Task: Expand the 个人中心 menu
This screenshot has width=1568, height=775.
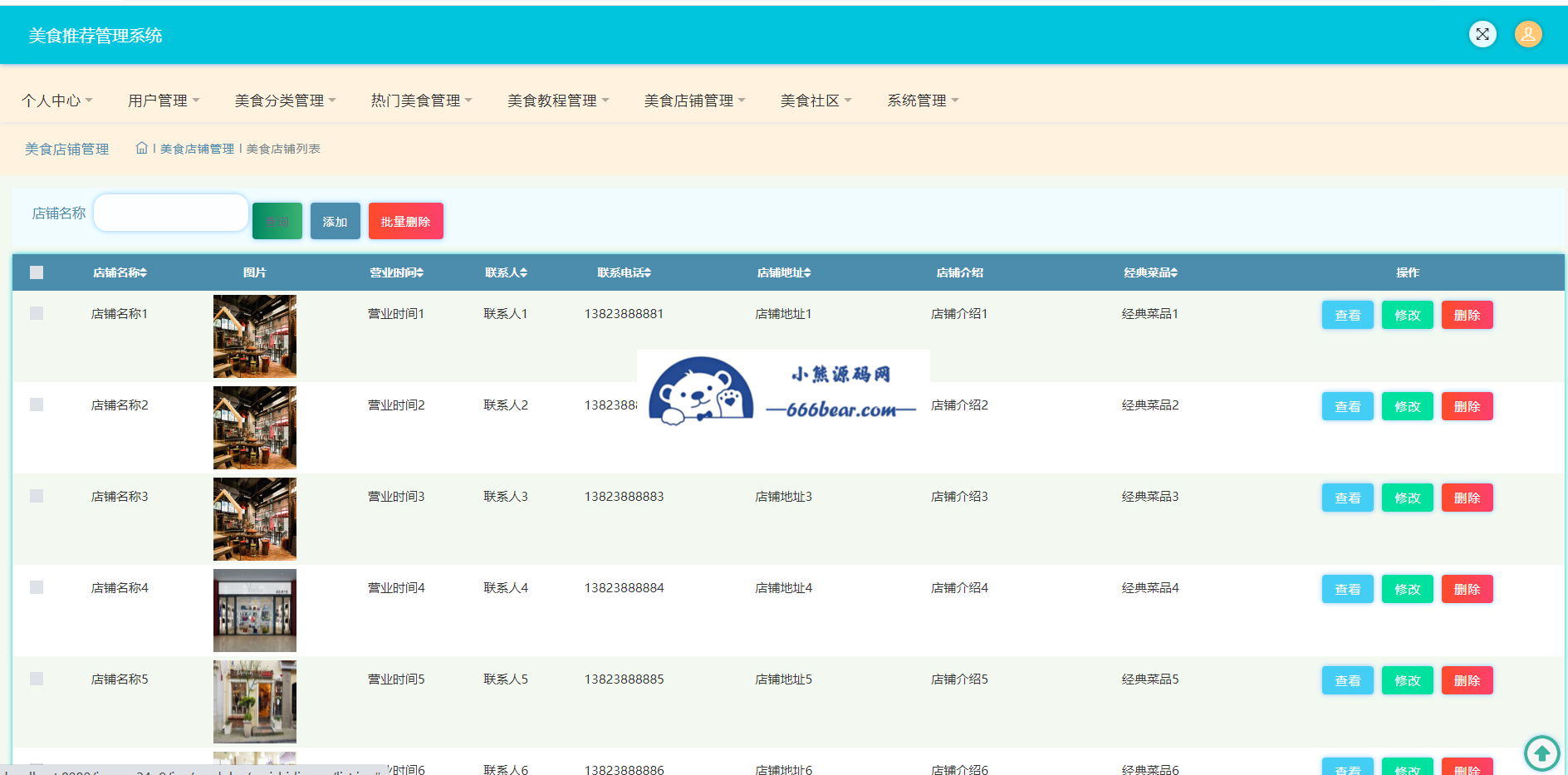Action: click(x=57, y=101)
